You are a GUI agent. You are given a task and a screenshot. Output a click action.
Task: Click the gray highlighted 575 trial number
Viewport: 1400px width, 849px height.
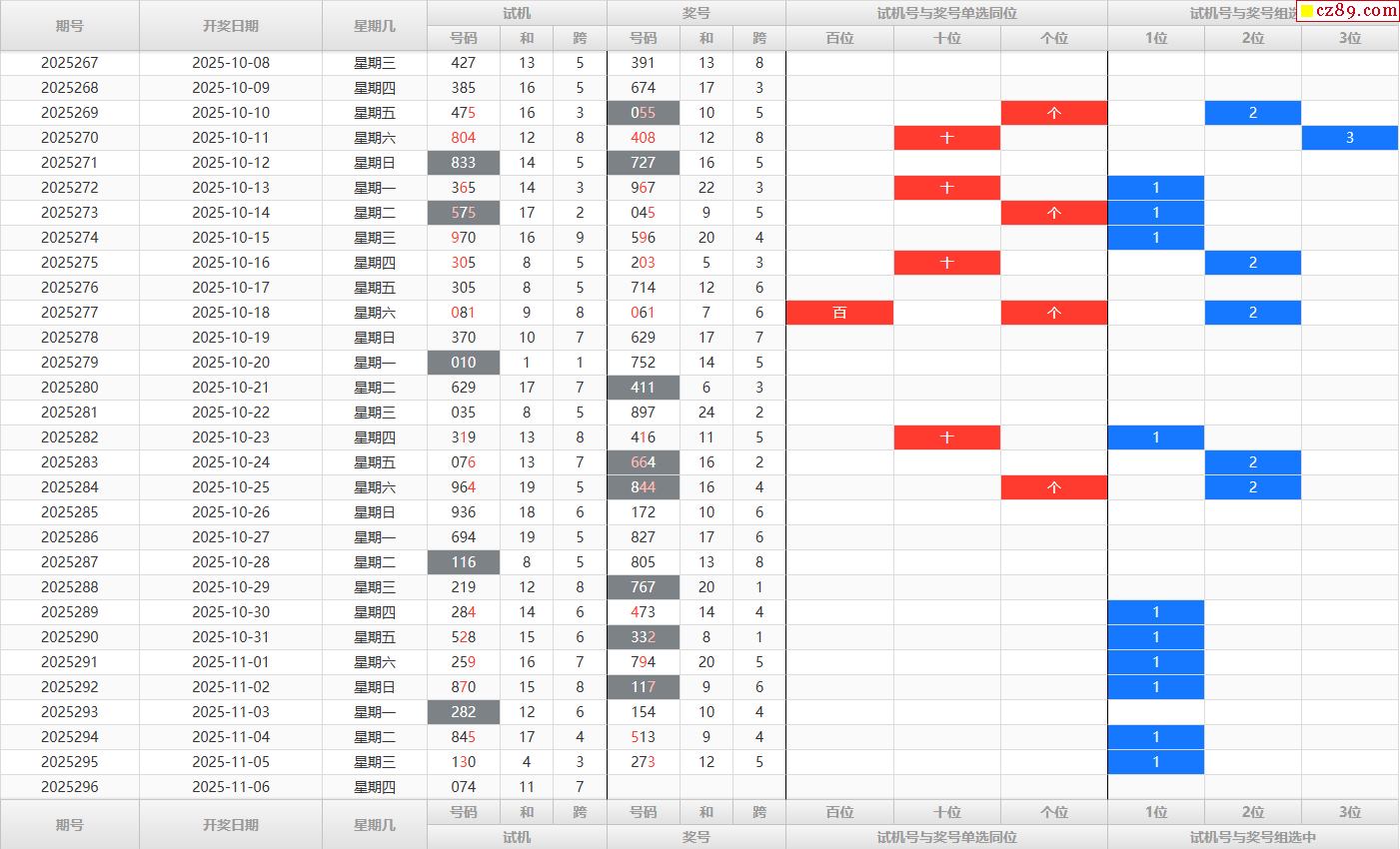tap(464, 213)
